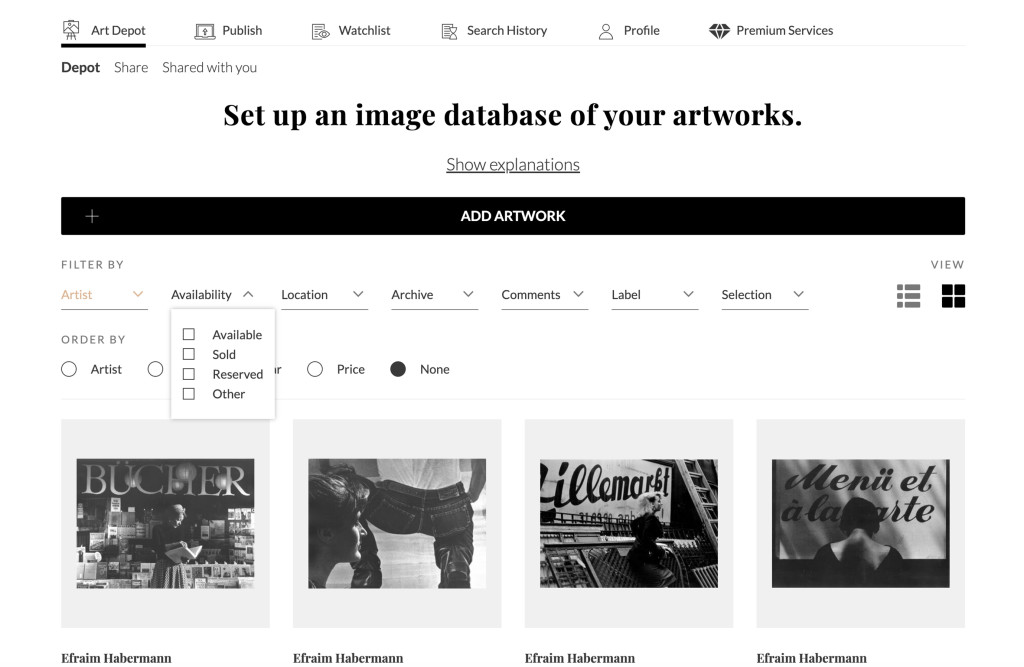Open the Shared with you tab
Screen dimensions: 1024x667
click(209, 67)
